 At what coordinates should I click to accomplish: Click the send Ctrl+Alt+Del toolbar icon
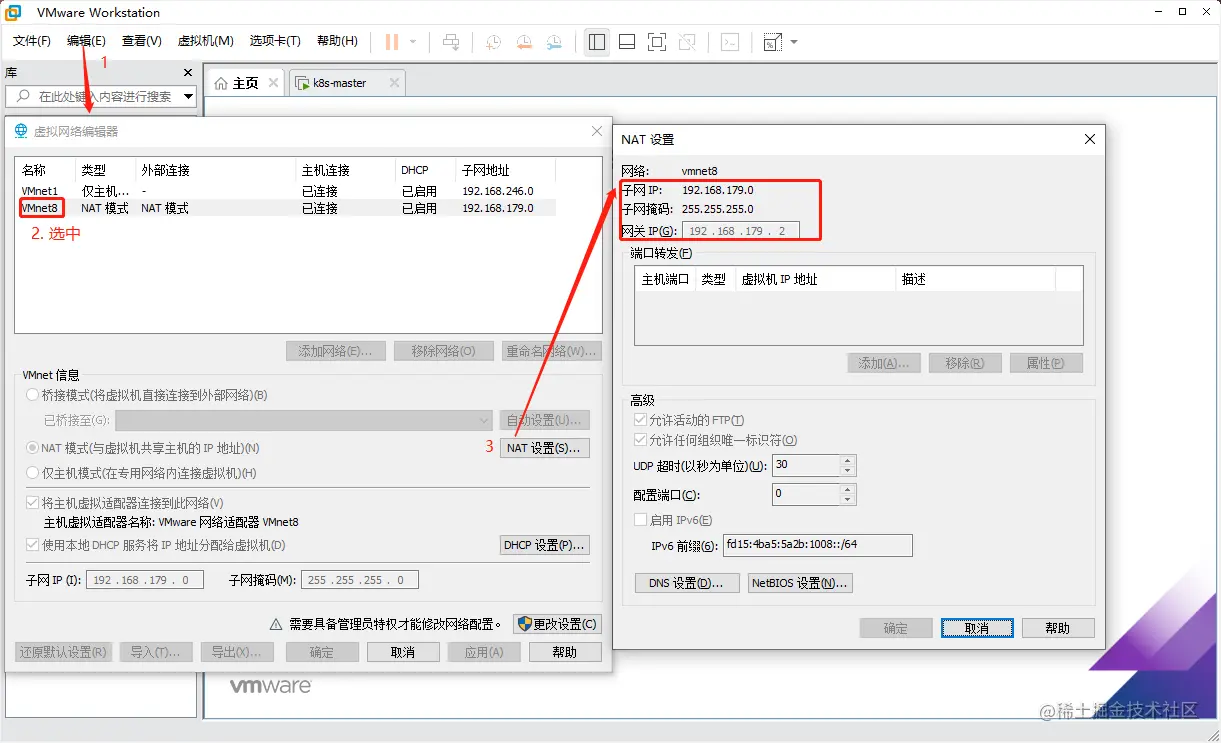pos(451,42)
